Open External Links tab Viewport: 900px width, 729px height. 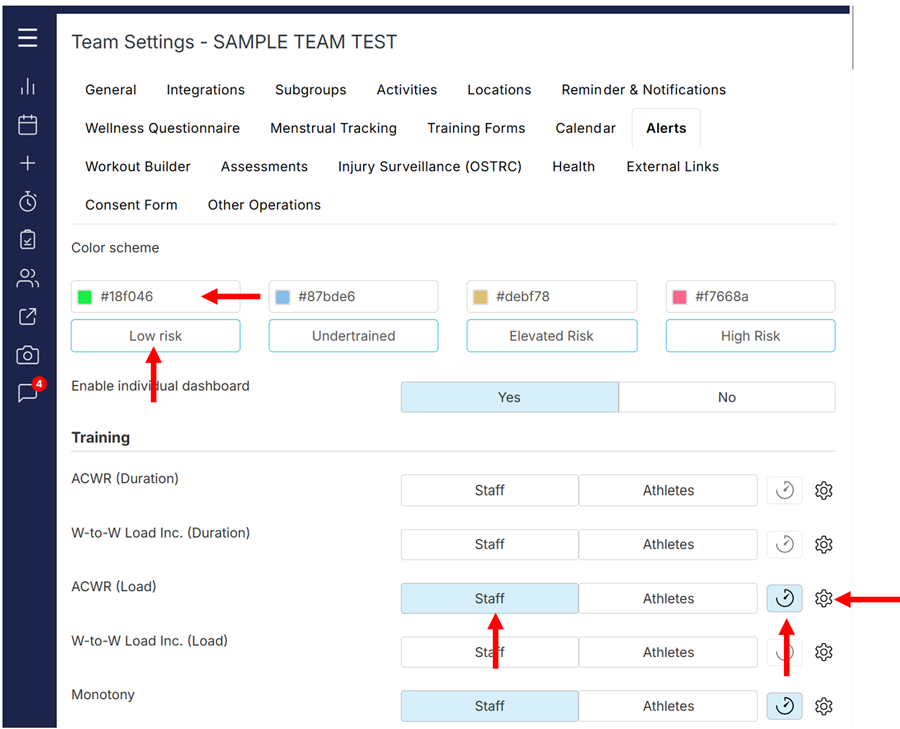point(672,166)
